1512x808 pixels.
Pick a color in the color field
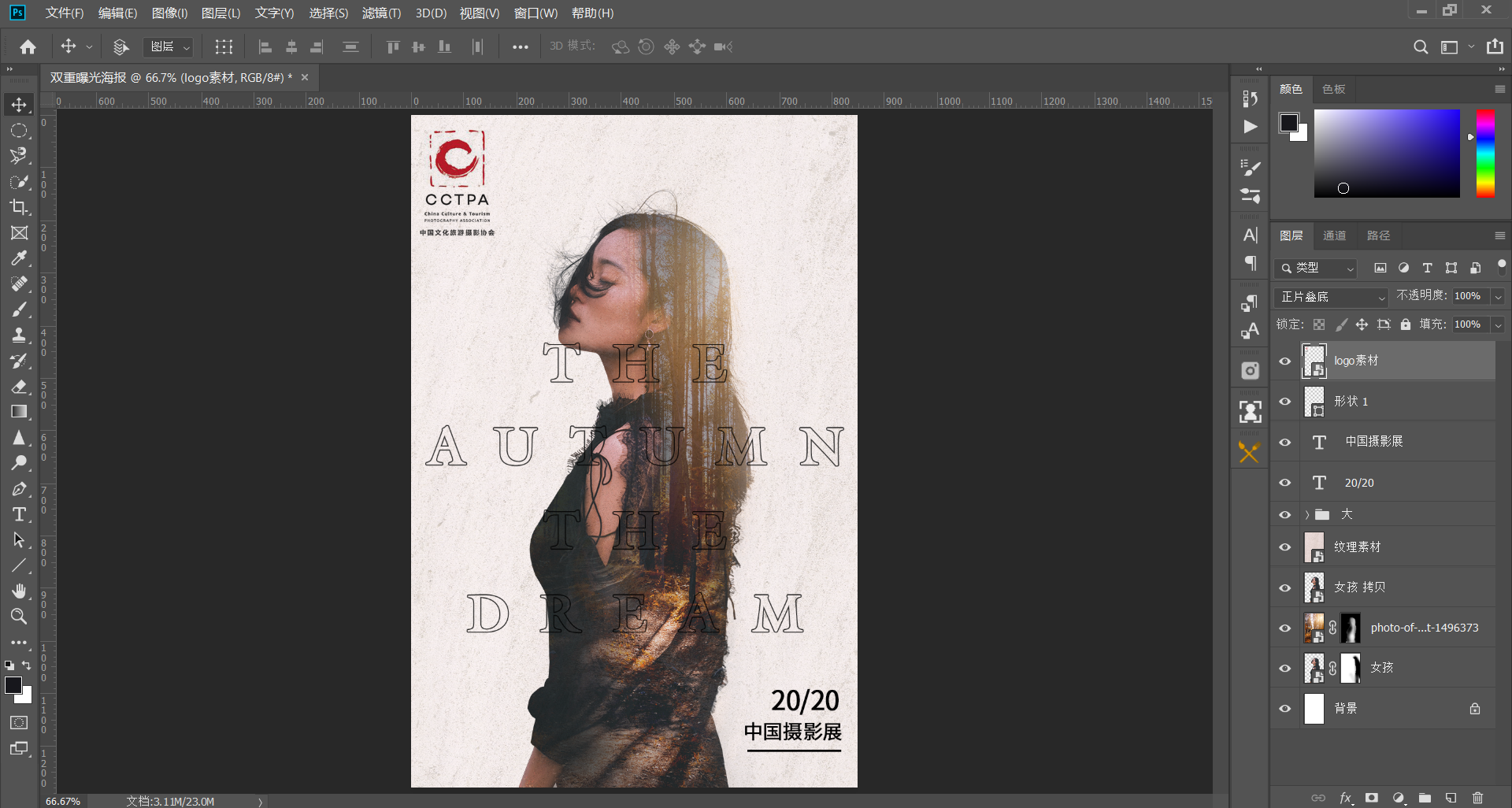pyautogui.click(x=1387, y=154)
